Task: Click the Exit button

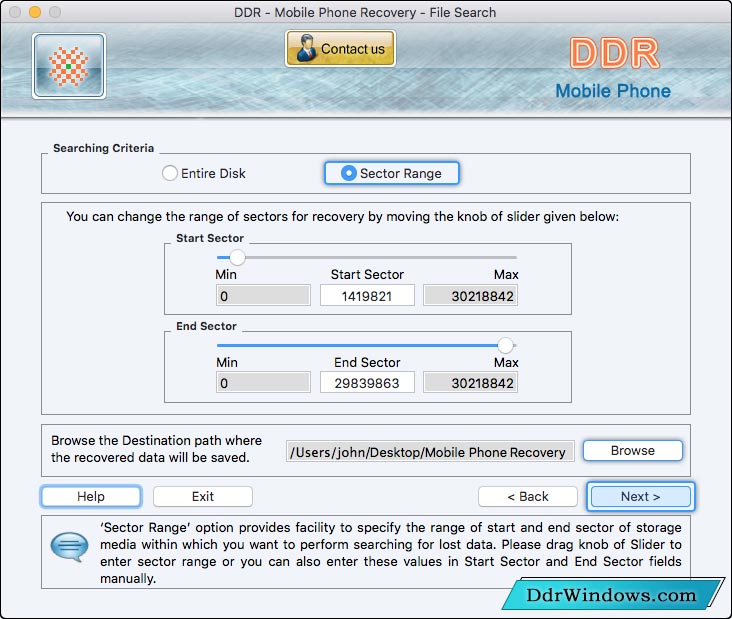Action: pos(203,496)
